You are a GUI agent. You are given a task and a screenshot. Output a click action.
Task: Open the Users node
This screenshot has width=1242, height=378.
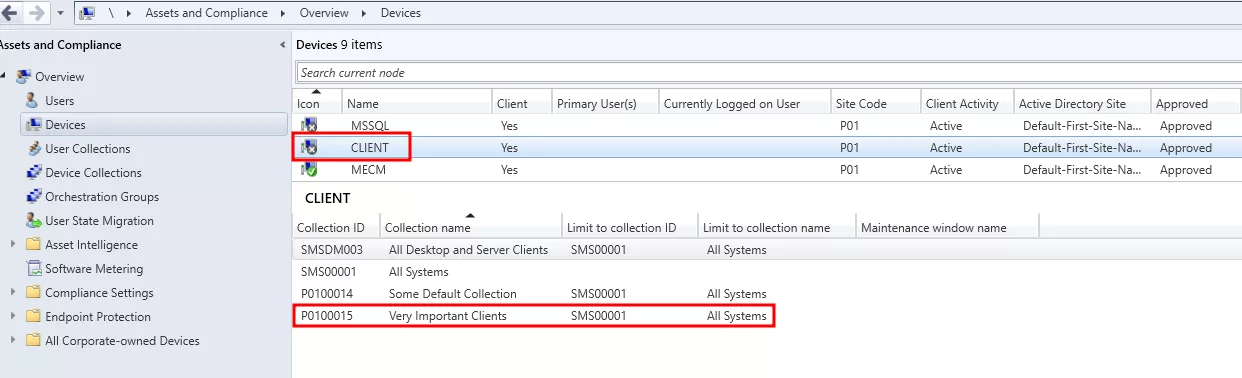59,101
